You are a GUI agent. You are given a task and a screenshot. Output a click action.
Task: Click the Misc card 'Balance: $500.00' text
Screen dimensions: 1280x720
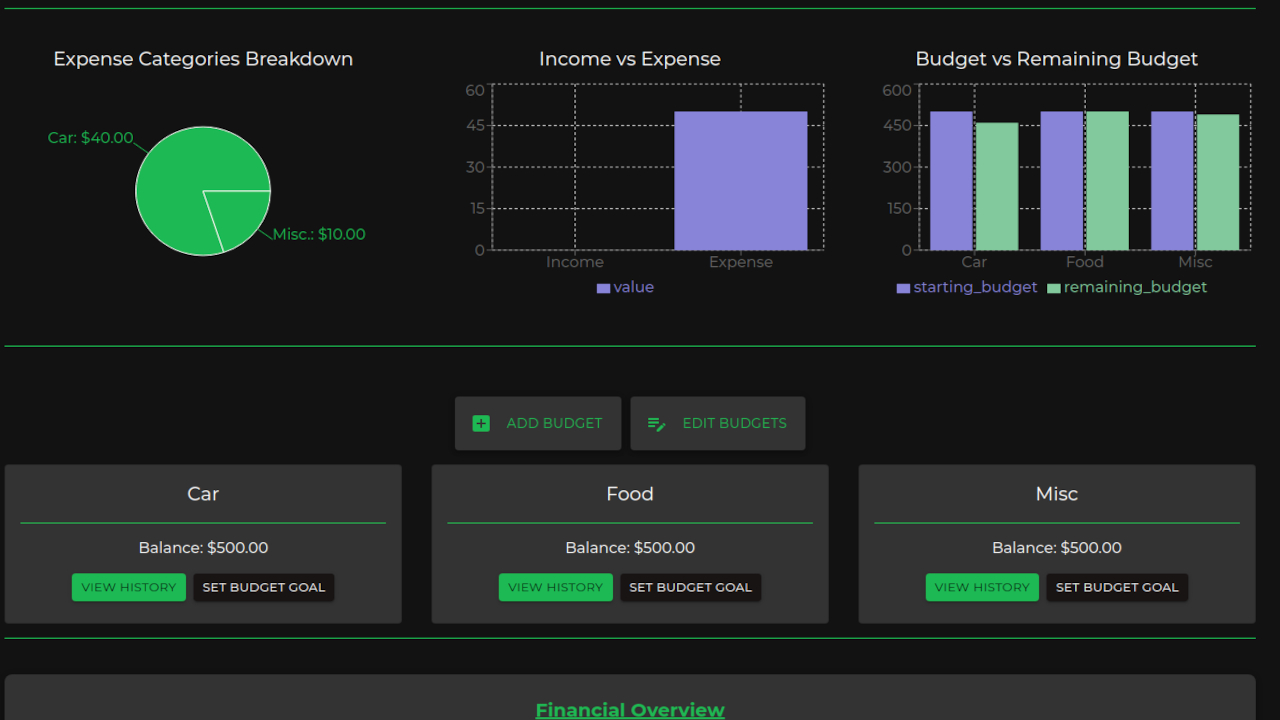pos(1057,548)
